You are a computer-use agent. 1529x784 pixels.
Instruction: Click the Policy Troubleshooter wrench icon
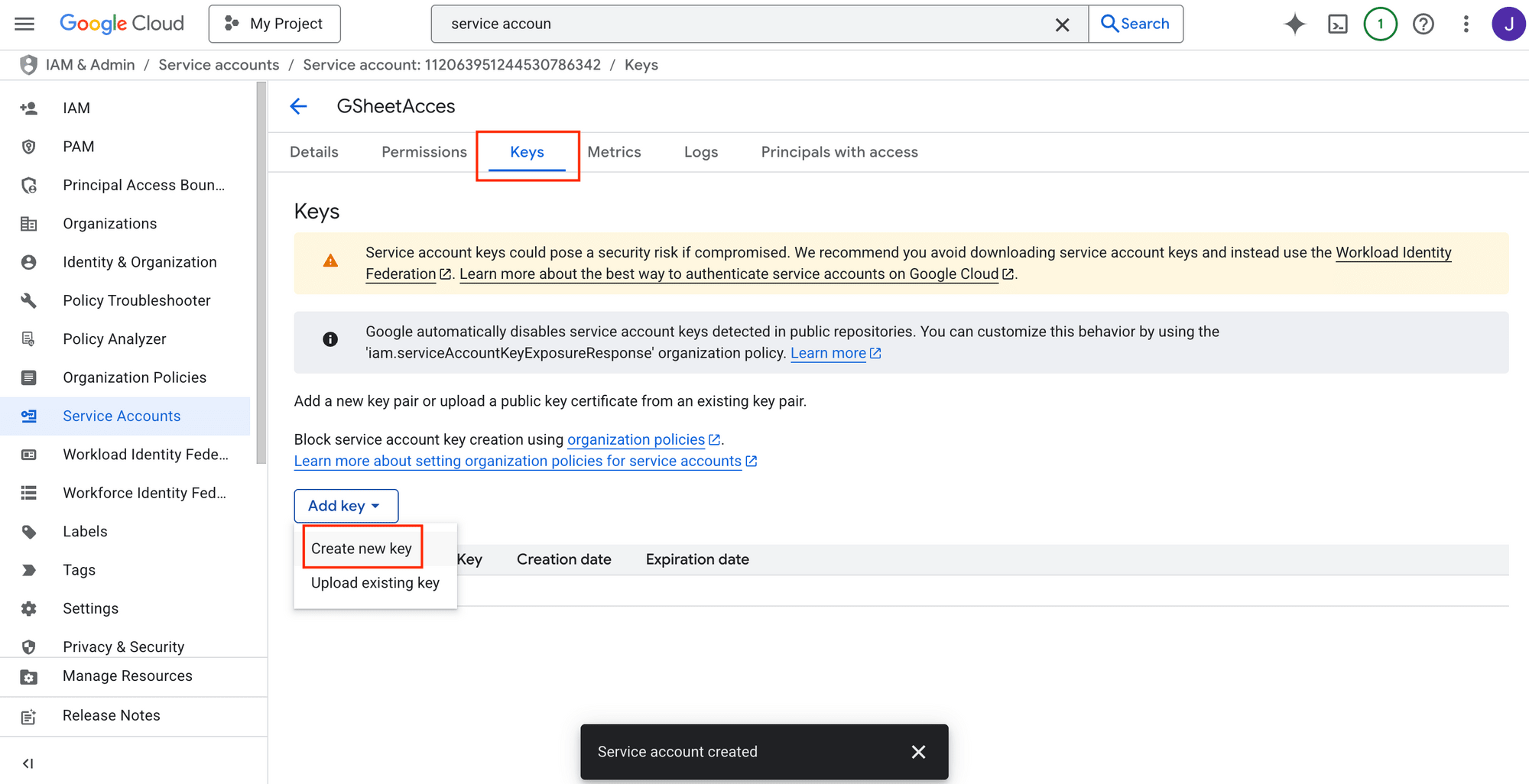(29, 300)
